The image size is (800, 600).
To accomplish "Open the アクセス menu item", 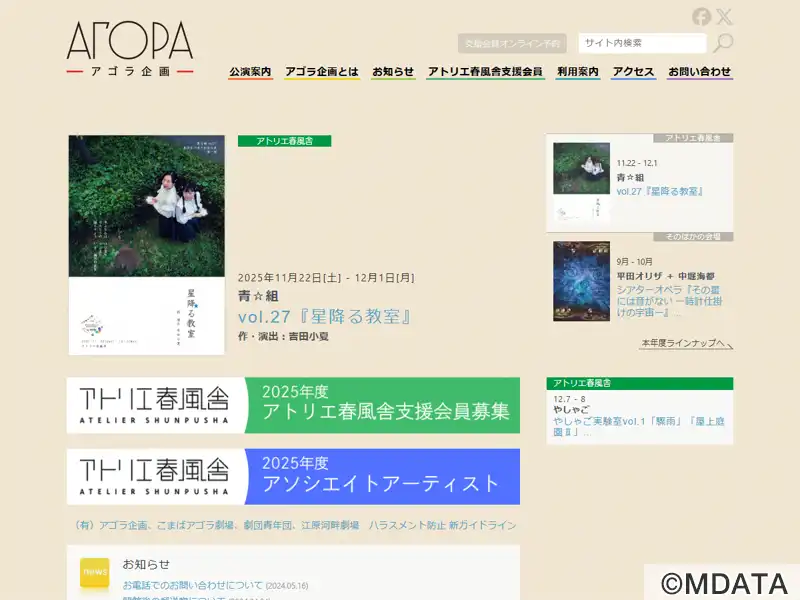I will (x=633, y=72).
